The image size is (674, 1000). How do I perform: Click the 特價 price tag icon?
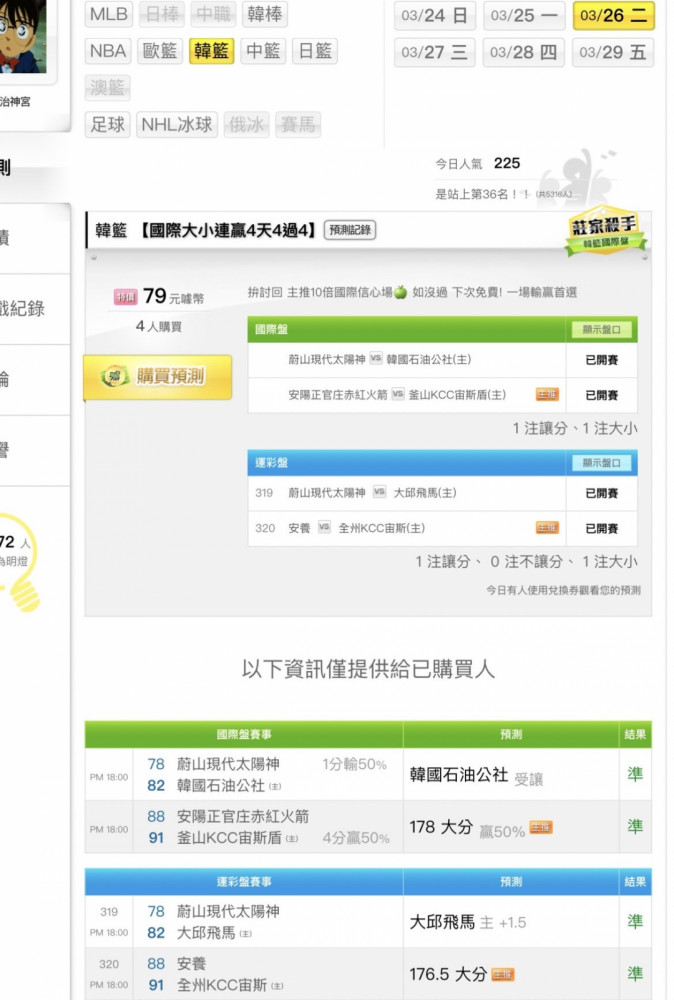tap(126, 297)
